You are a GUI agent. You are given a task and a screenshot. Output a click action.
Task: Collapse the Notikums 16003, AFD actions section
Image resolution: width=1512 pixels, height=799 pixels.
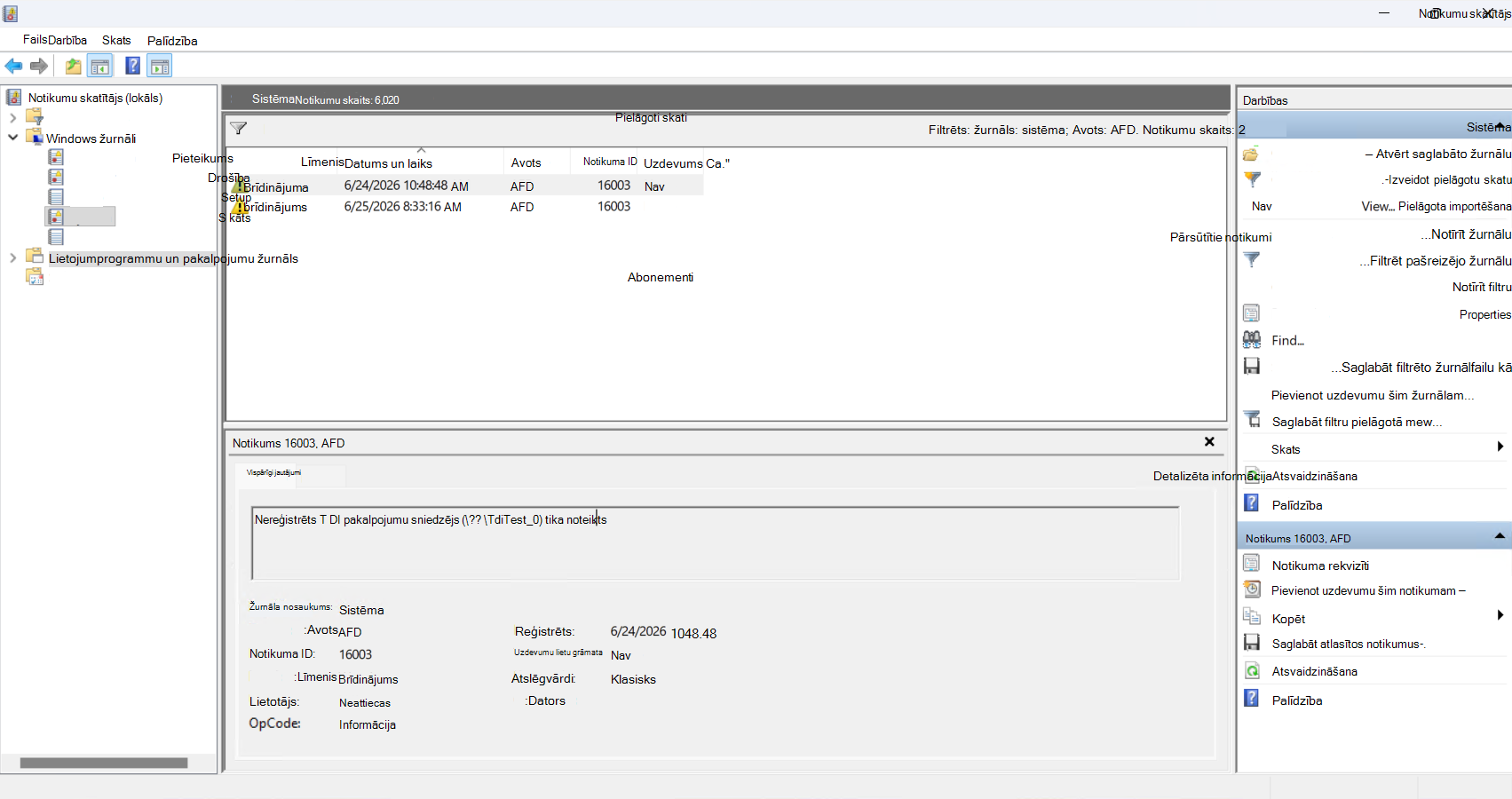tap(1500, 536)
